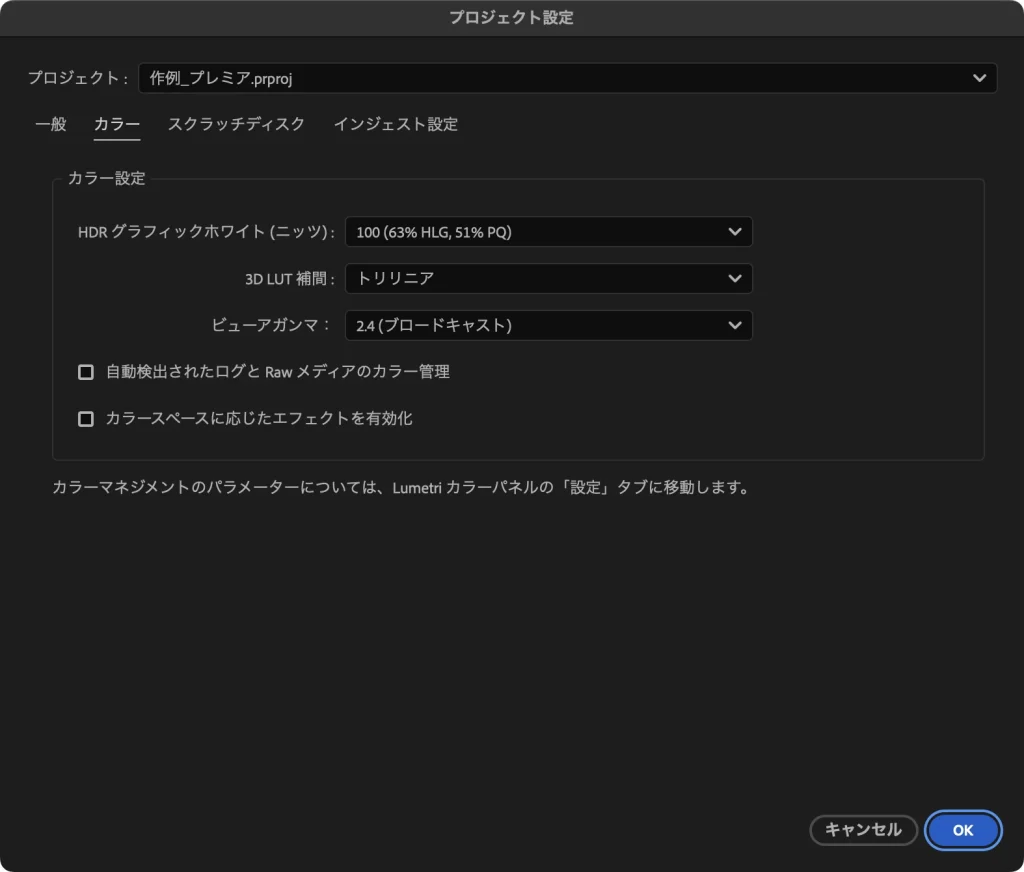Click the カラー設定 group label
1024x872 pixels.
[x=106, y=178]
